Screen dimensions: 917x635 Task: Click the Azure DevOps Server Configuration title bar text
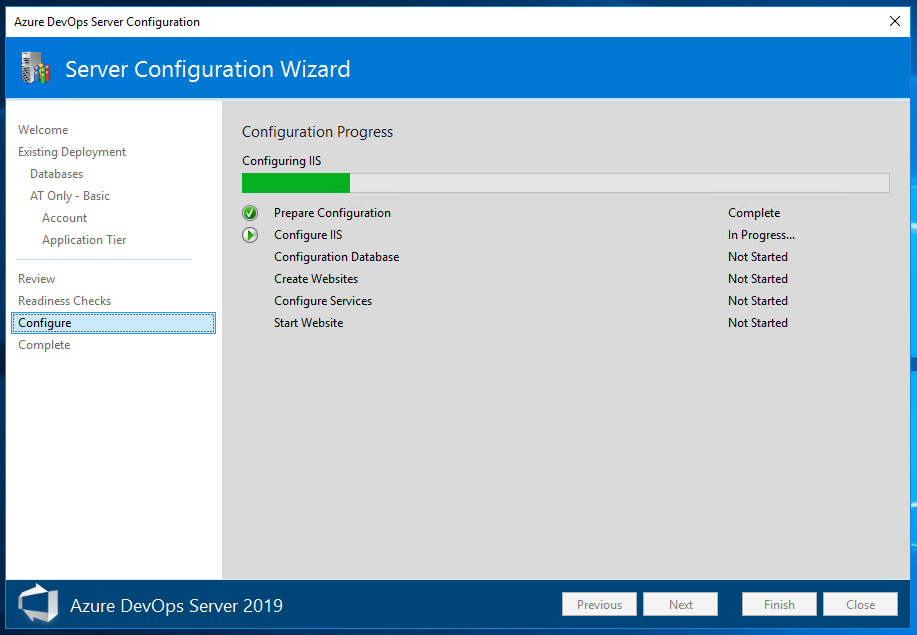(x=107, y=22)
